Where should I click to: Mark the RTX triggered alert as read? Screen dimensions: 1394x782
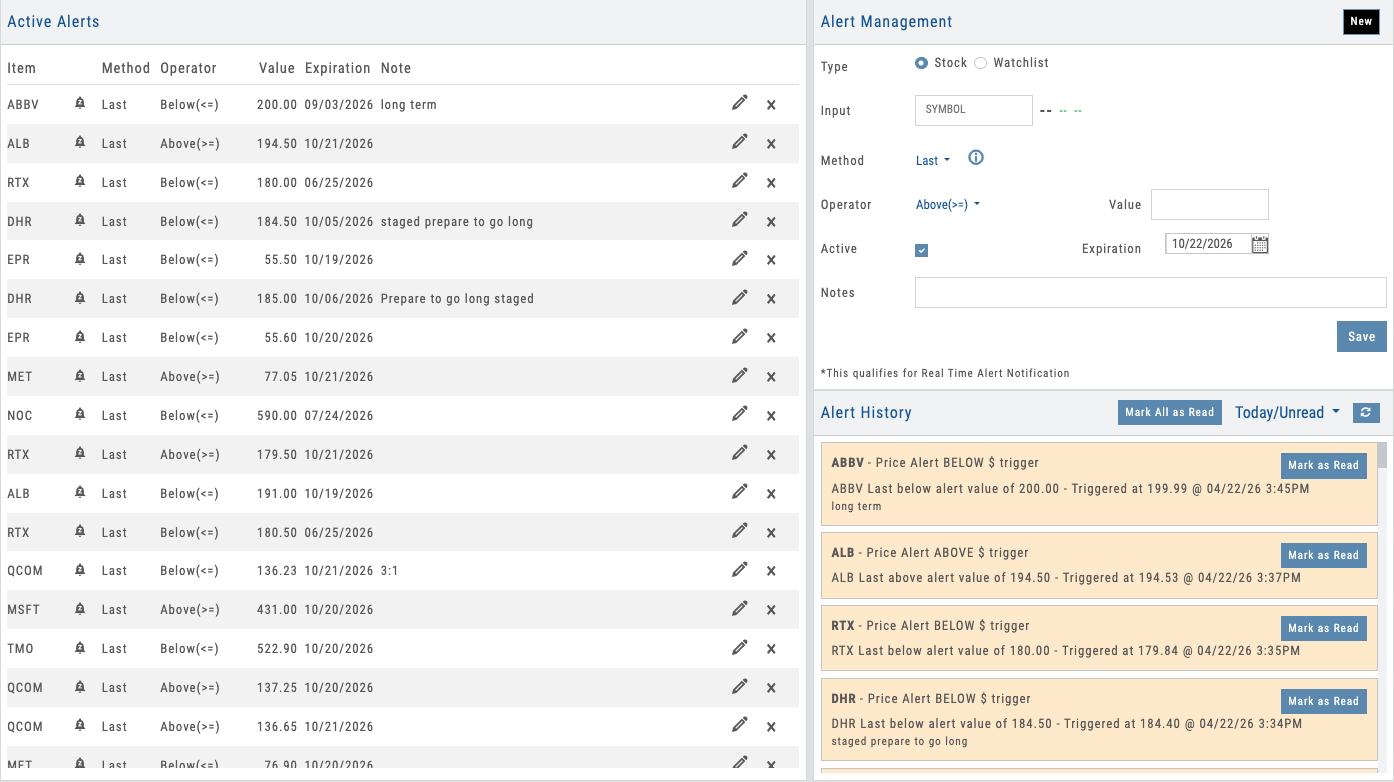click(x=1323, y=628)
